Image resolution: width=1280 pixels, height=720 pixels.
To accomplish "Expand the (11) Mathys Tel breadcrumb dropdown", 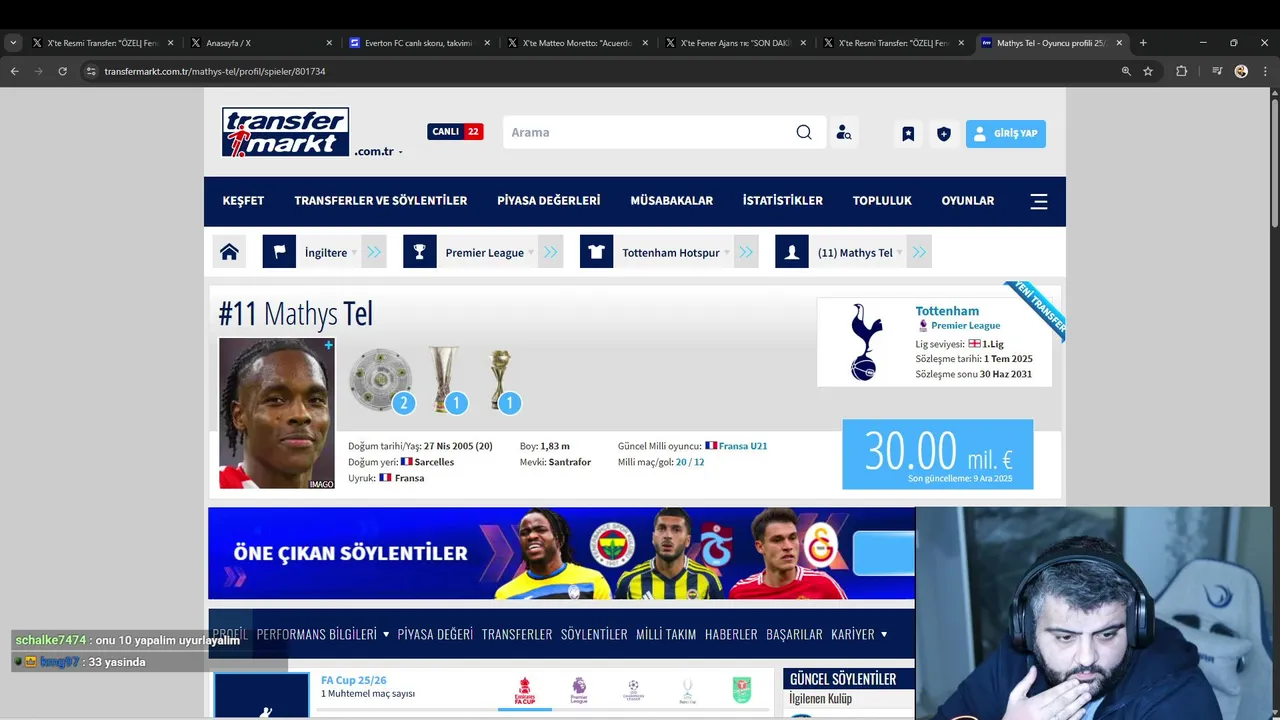I will tap(899, 253).
